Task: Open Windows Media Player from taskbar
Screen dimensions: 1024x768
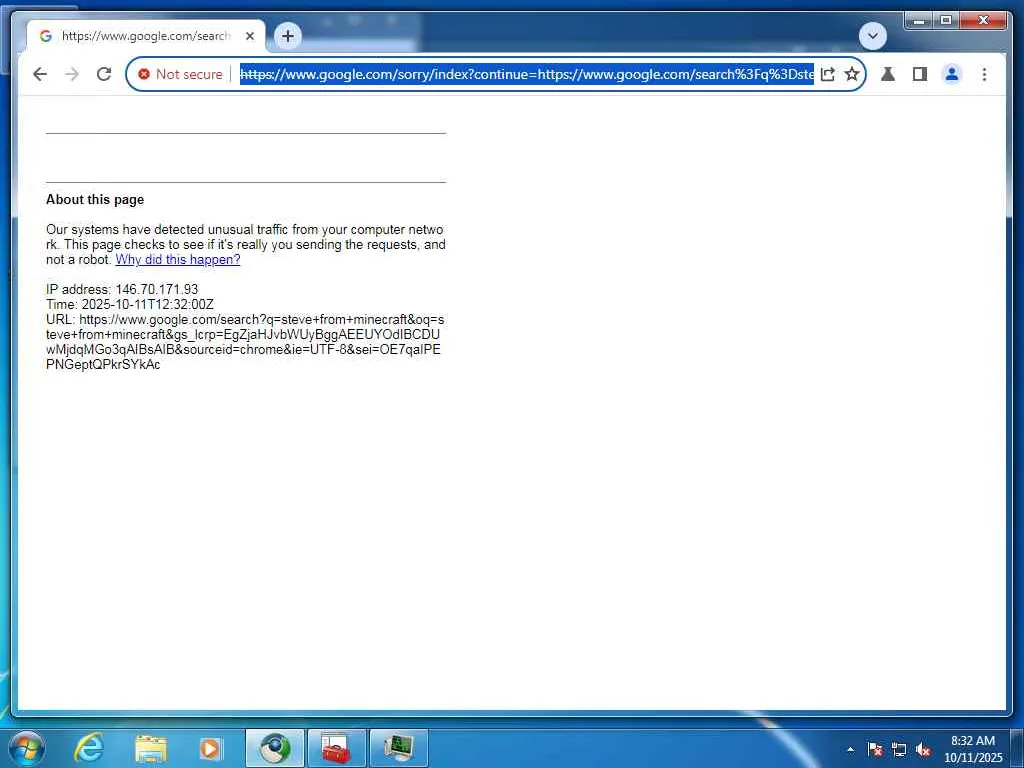Action: 210,748
